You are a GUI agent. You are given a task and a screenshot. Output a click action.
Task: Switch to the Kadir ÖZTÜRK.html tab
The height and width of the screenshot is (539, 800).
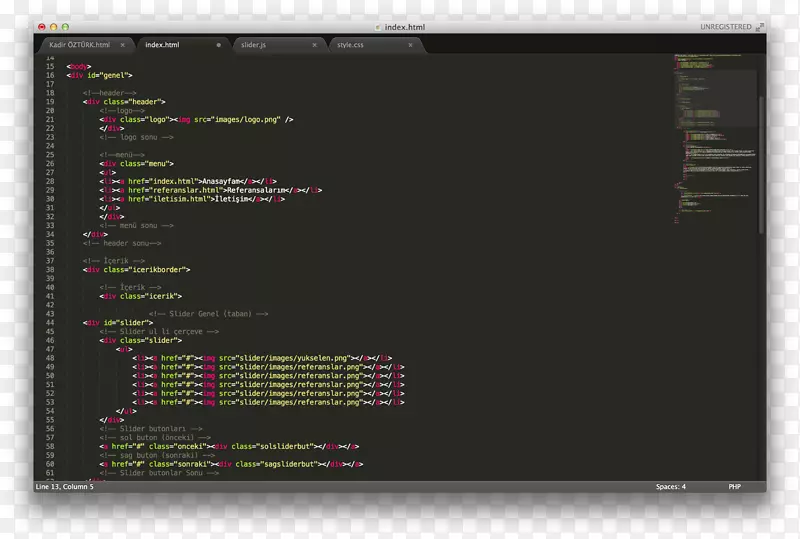pos(79,45)
